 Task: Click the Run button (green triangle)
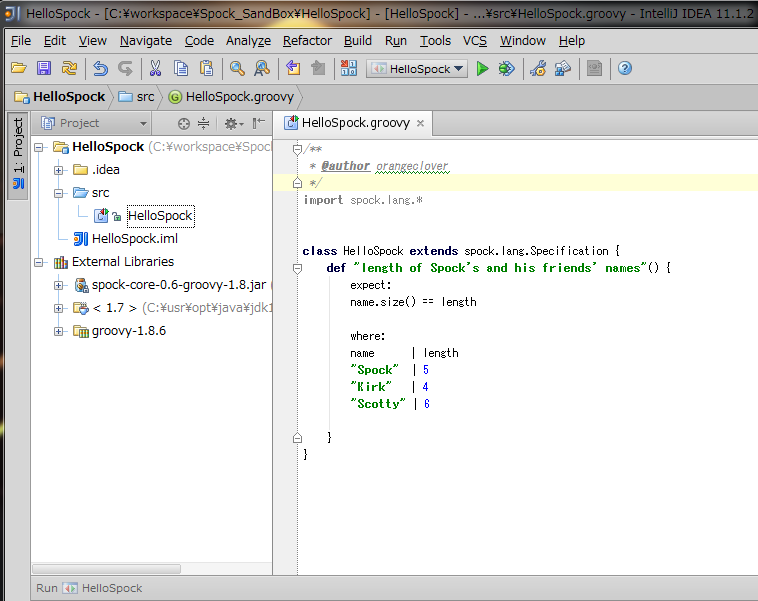click(x=482, y=69)
